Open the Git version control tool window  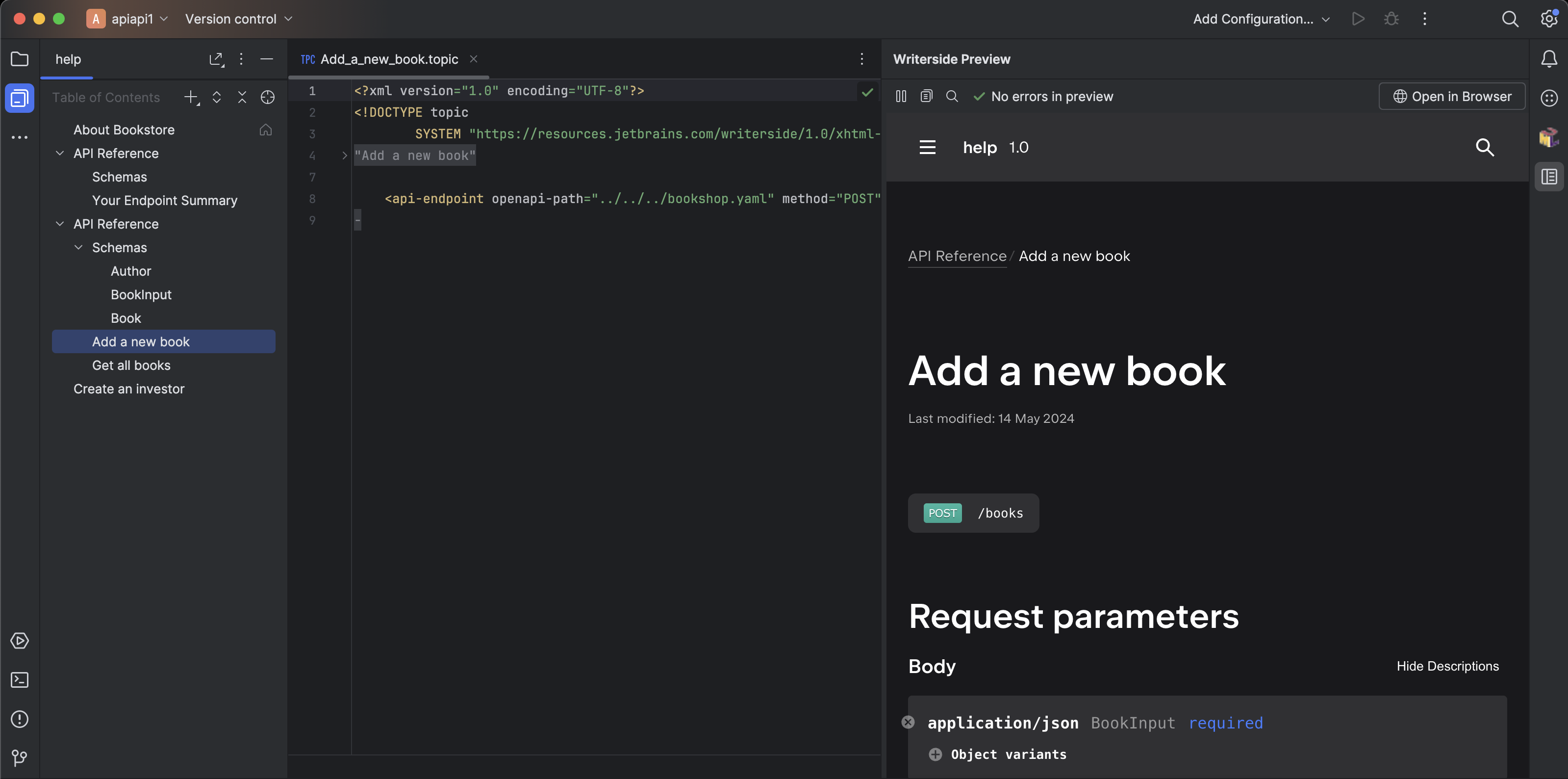click(x=20, y=758)
